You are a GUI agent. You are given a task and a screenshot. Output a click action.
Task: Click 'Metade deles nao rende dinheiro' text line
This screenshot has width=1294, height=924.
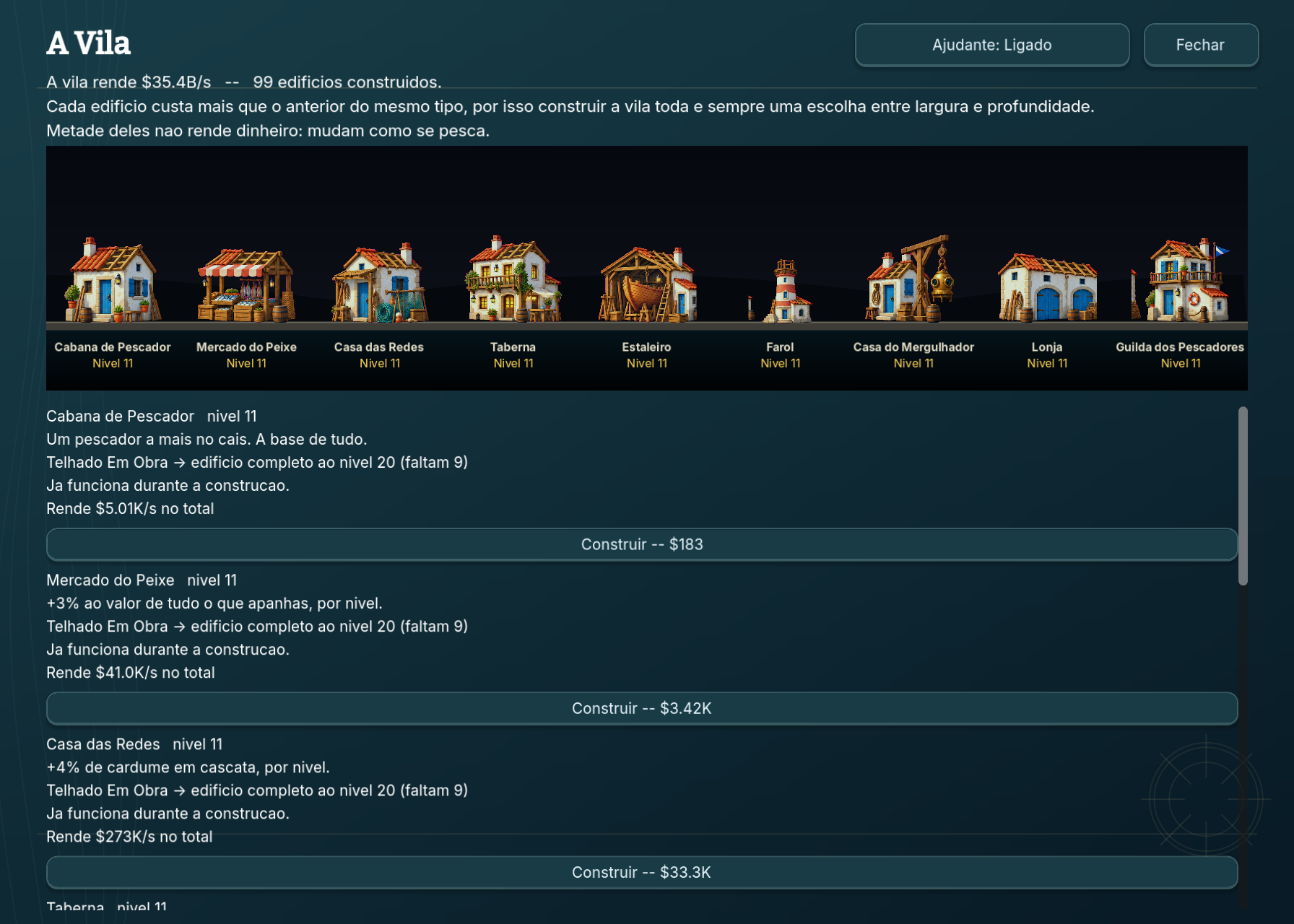[268, 131]
